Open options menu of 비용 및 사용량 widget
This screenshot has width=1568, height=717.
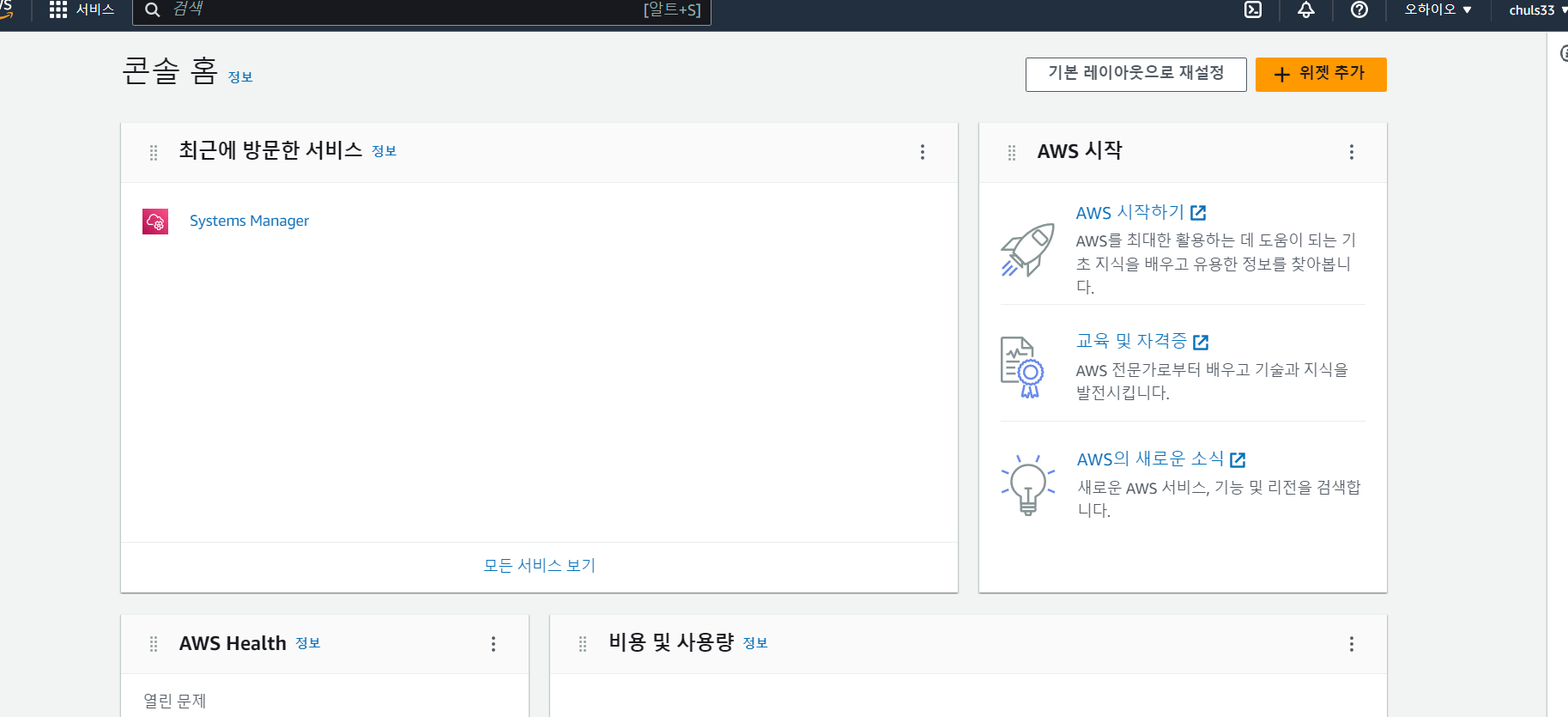(1352, 644)
